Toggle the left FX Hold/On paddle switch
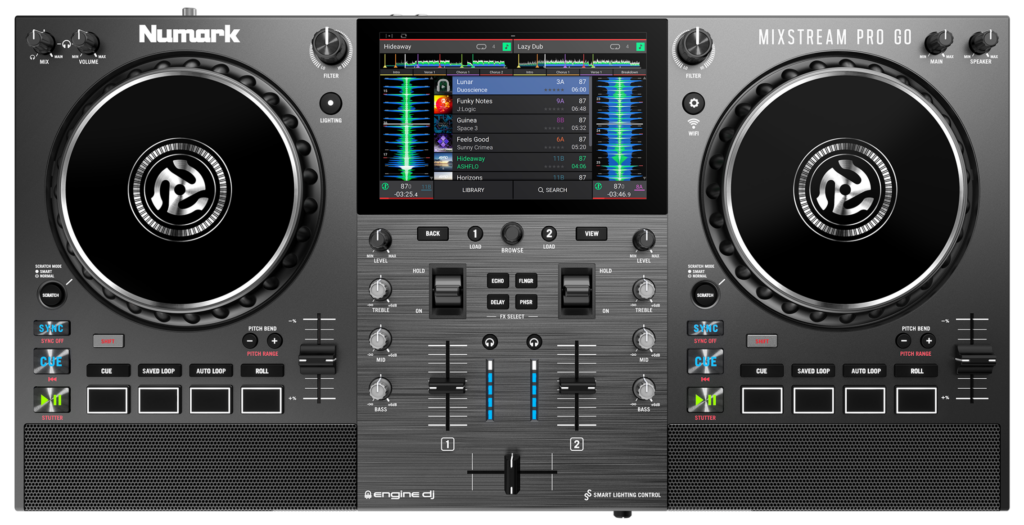This screenshot has height=525, width=1024. coord(447,290)
